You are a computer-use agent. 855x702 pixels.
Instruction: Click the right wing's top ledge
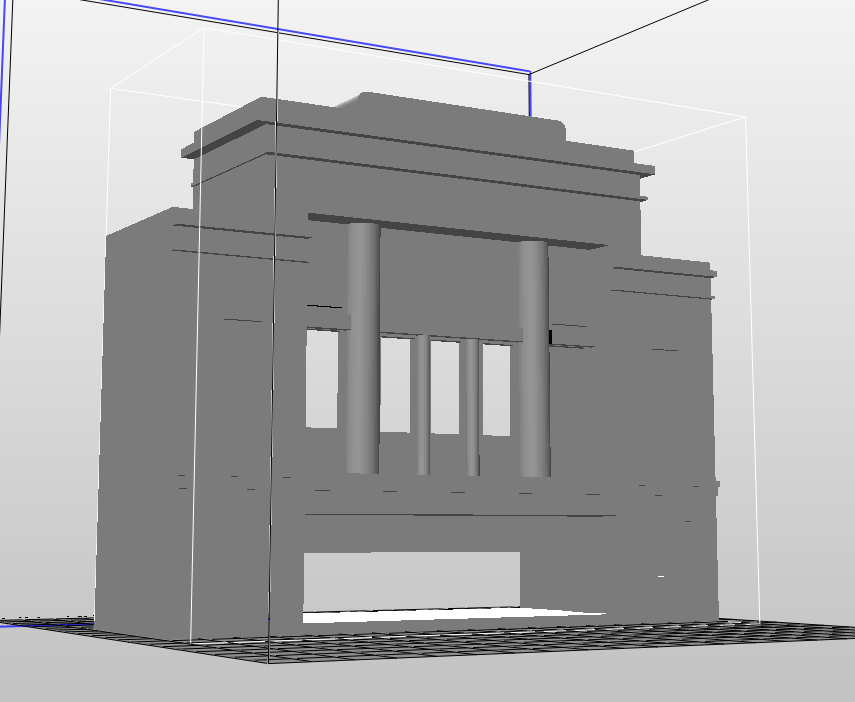[665, 267]
